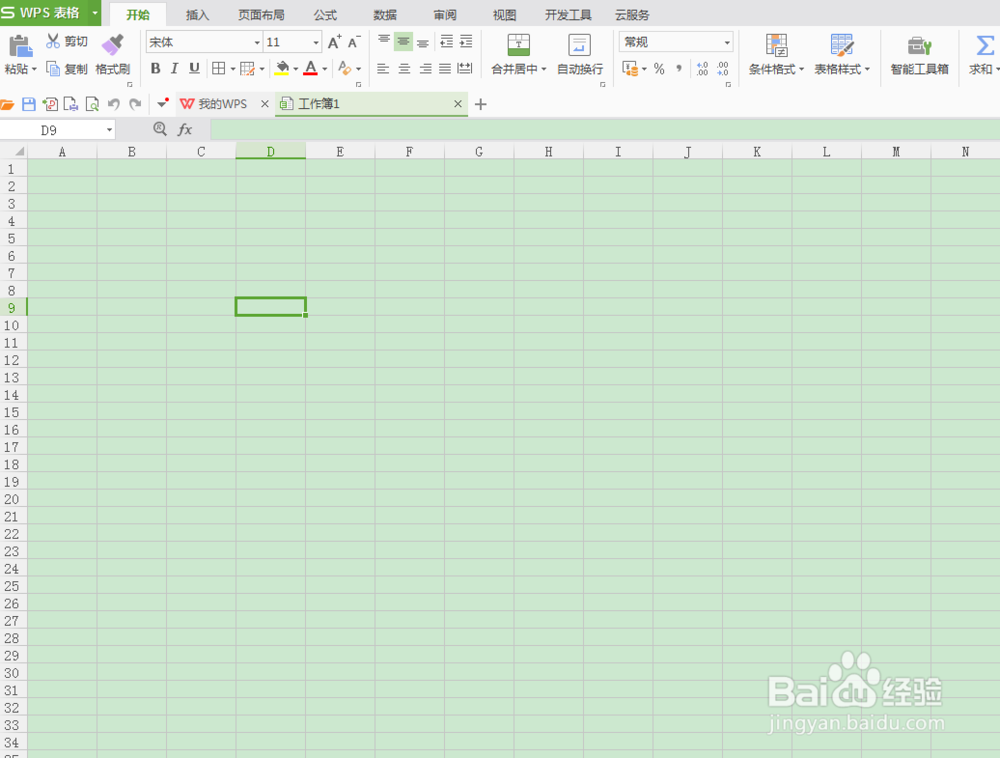Toggle Bold formatting
The height and width of the screenshot is (758, 1000).
pos(156,68)
